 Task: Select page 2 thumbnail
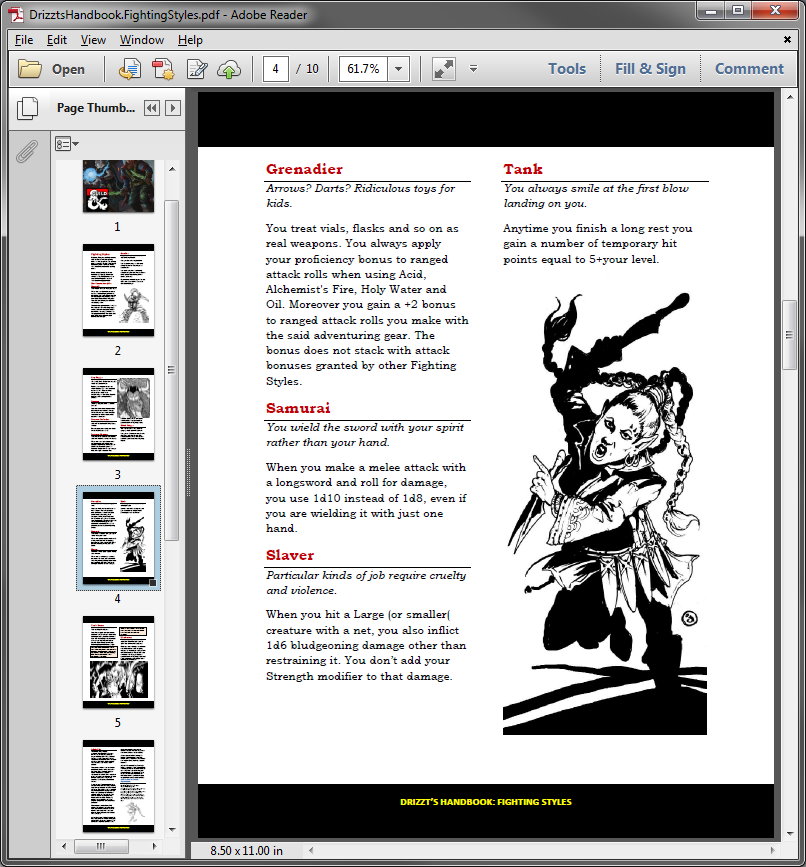[x=118, y=290]
